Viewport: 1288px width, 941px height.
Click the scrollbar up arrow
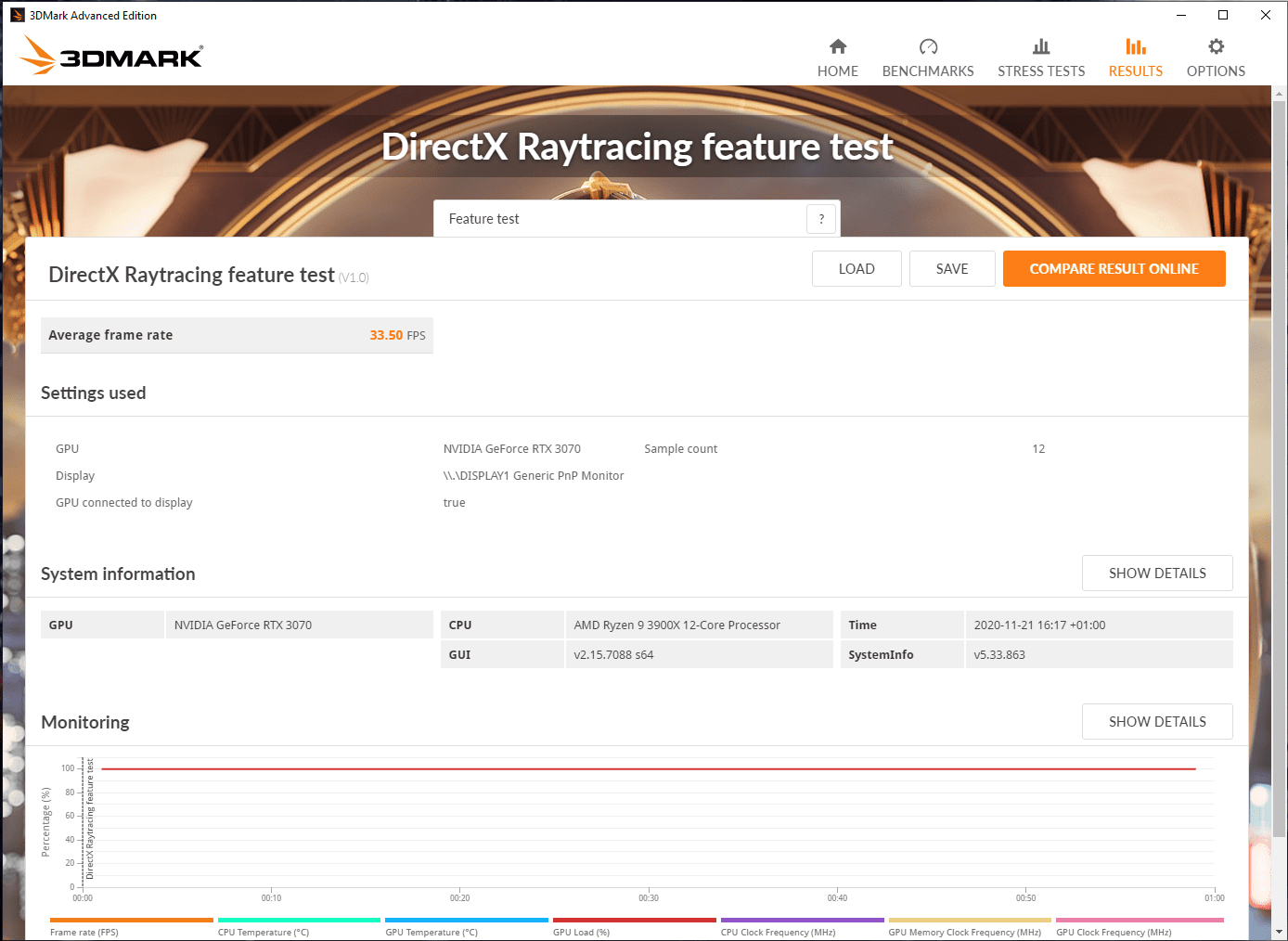[1280, 94]
